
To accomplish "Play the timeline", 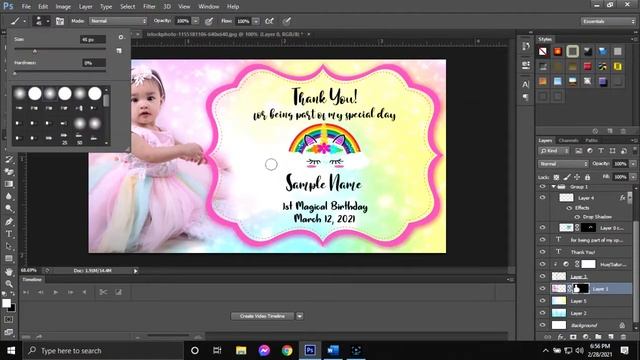I will [55, 292].
